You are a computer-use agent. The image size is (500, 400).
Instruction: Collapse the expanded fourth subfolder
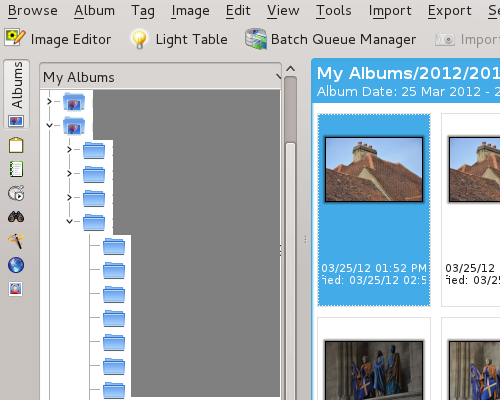(x=69, y=221)
